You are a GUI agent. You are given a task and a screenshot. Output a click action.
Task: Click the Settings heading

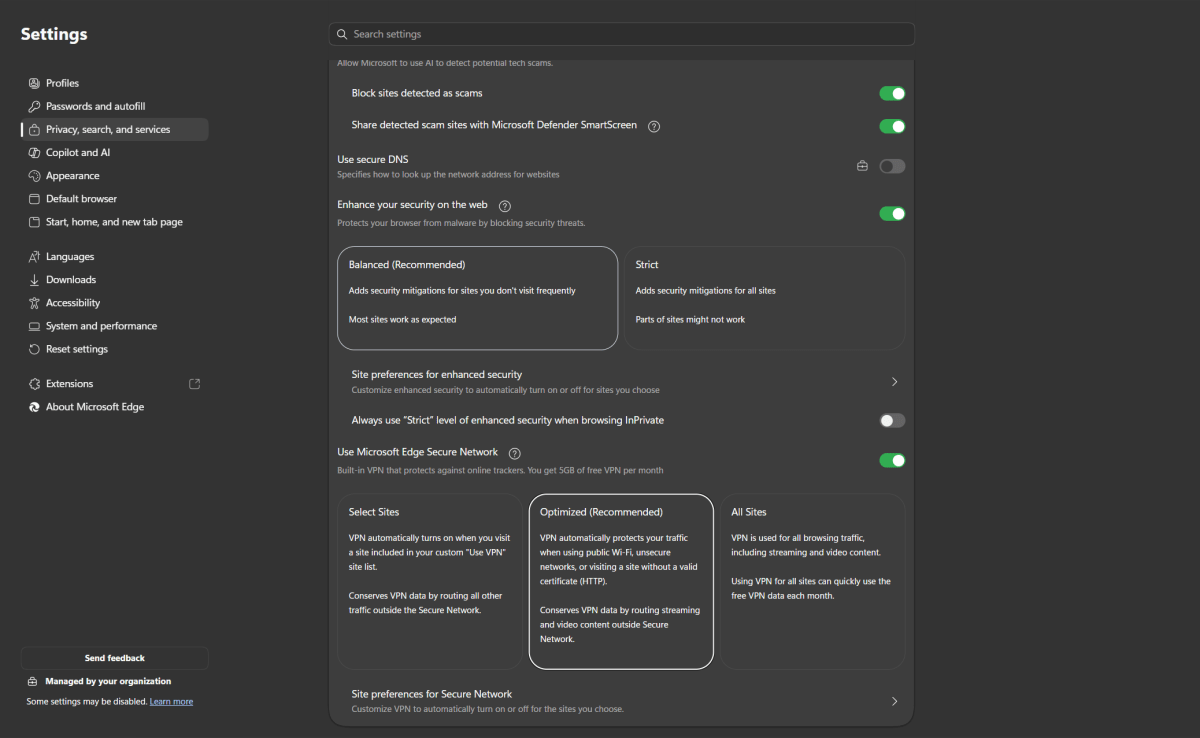pos(54,34)
